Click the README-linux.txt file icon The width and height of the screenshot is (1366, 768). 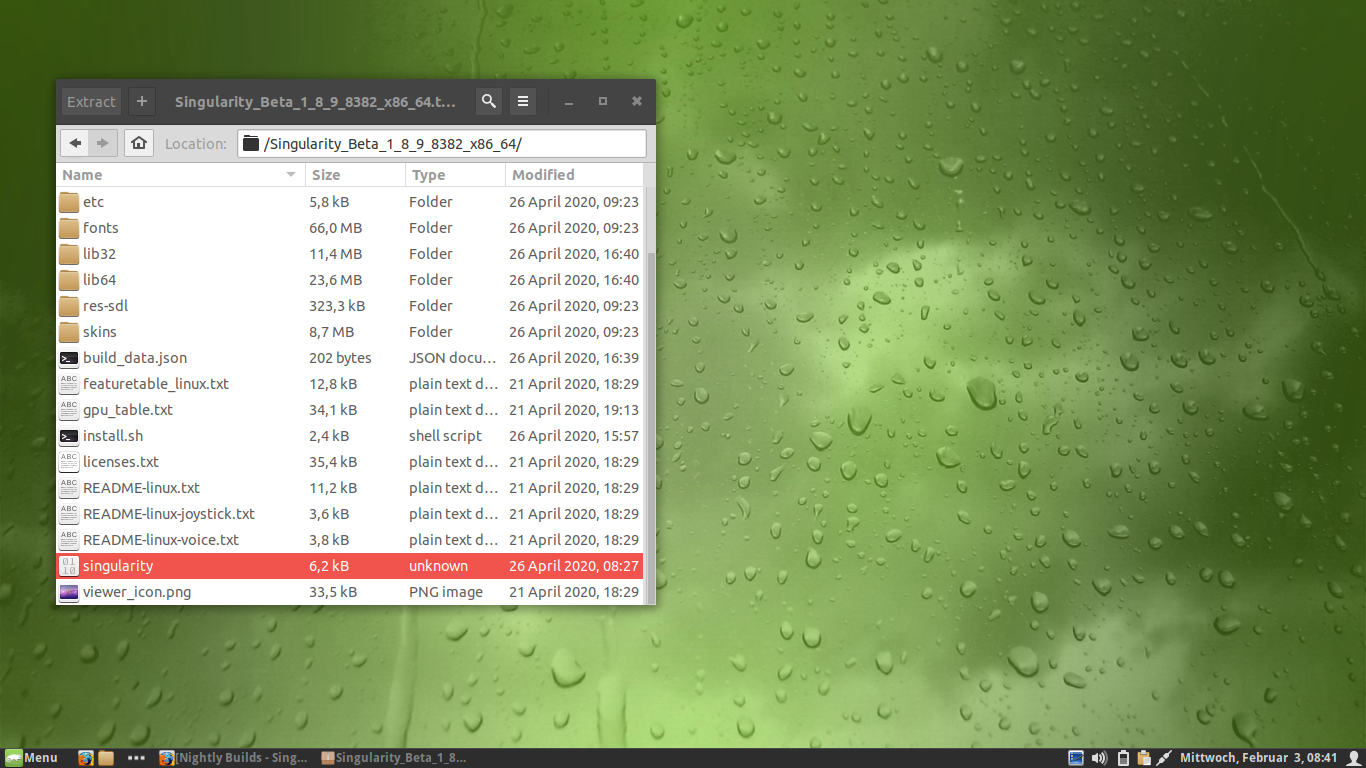tap(69, 488)
